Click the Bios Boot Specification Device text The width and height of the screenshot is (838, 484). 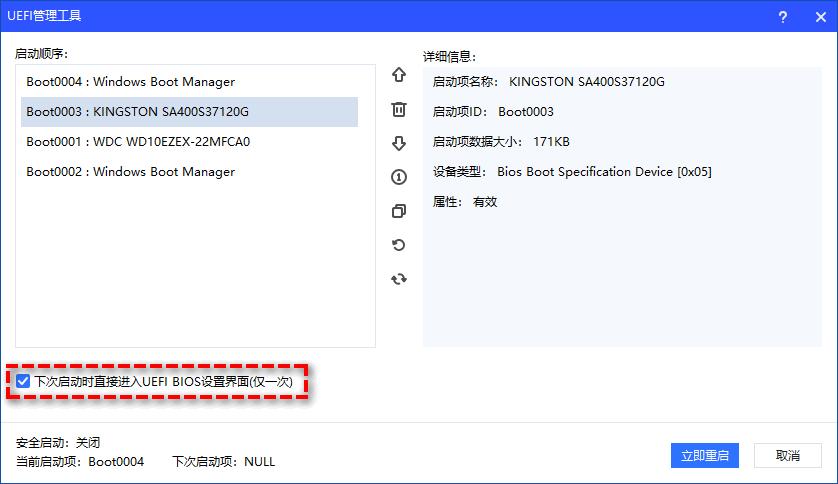click(x=604, y=172)
